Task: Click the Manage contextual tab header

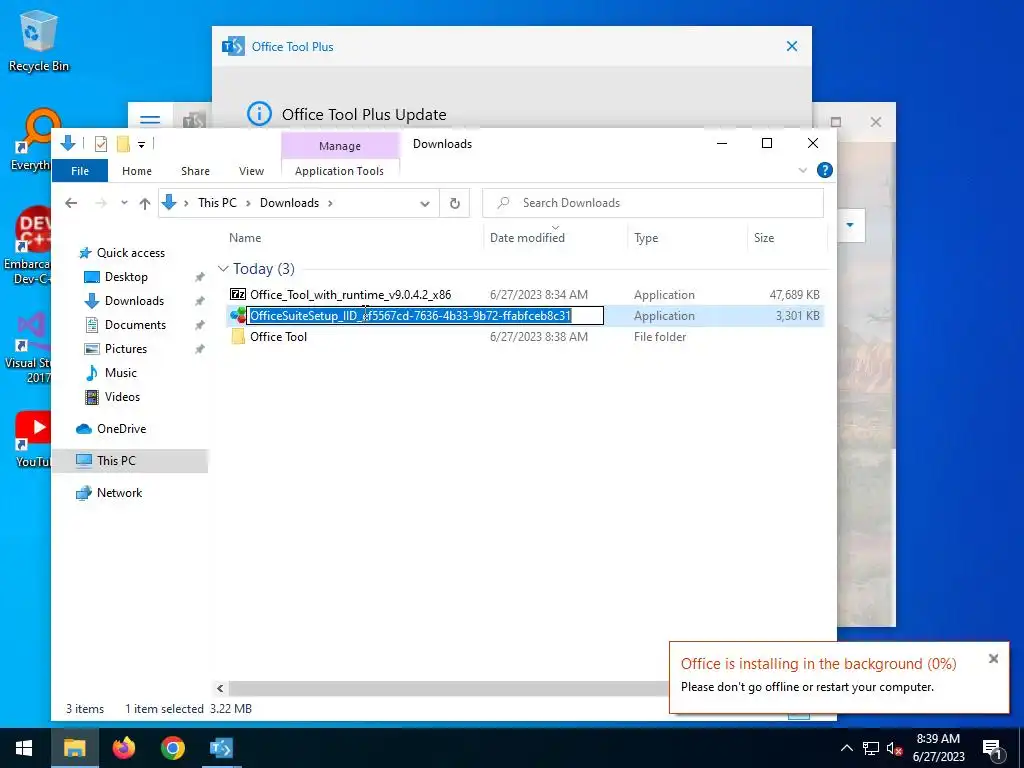Action: (340, 146)
